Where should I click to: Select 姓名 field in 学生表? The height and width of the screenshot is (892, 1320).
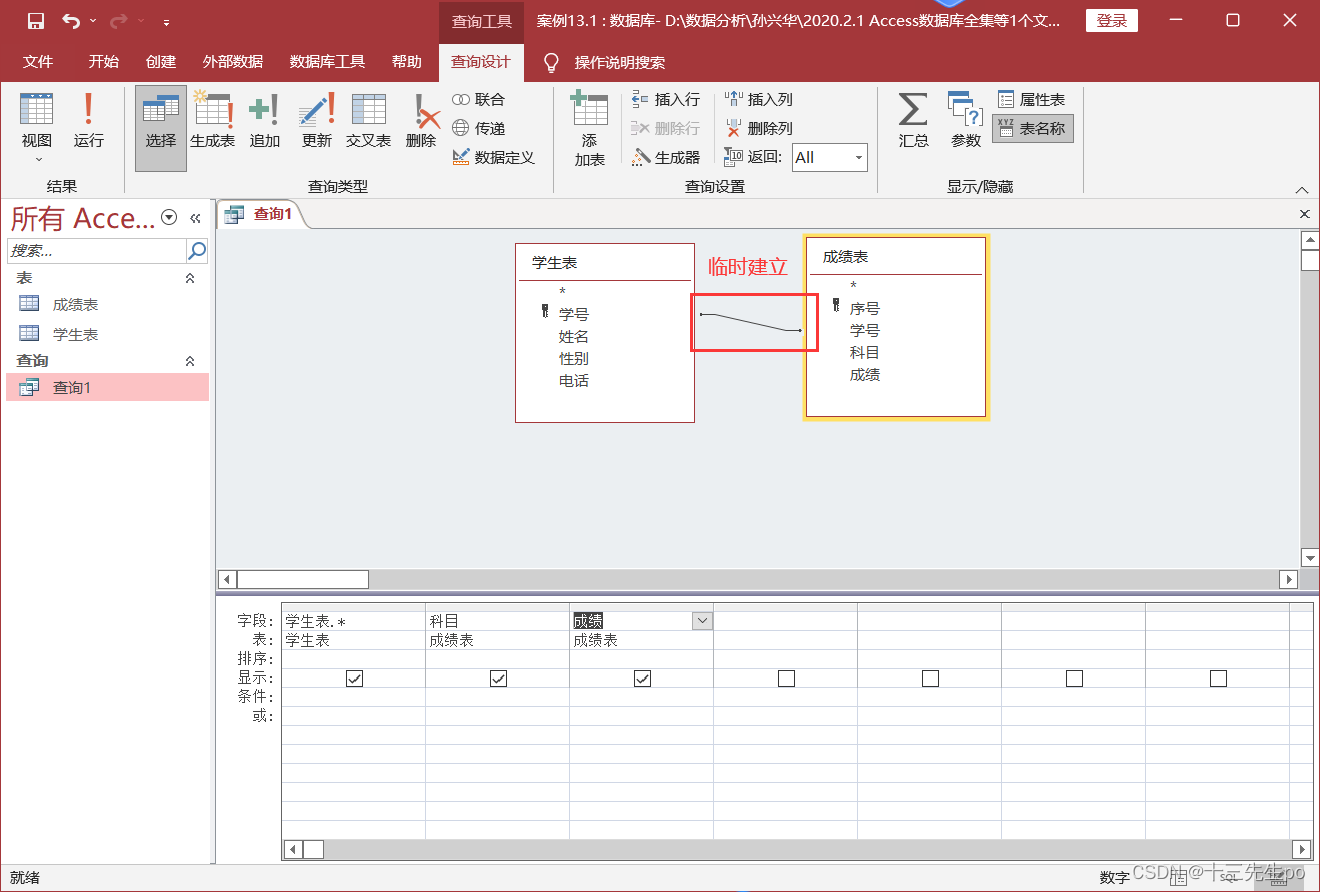tap(574, 337)
